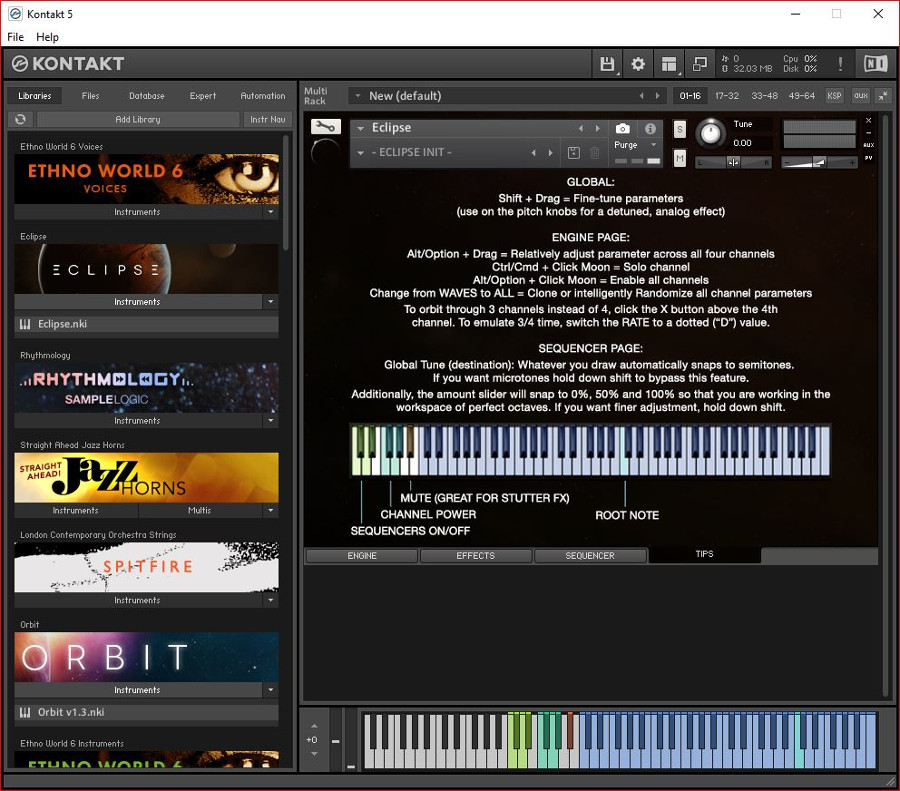This screenshot has height=791, width=900.
Task: Click the save (floppy disk) icon
Action: click(607, 64)
